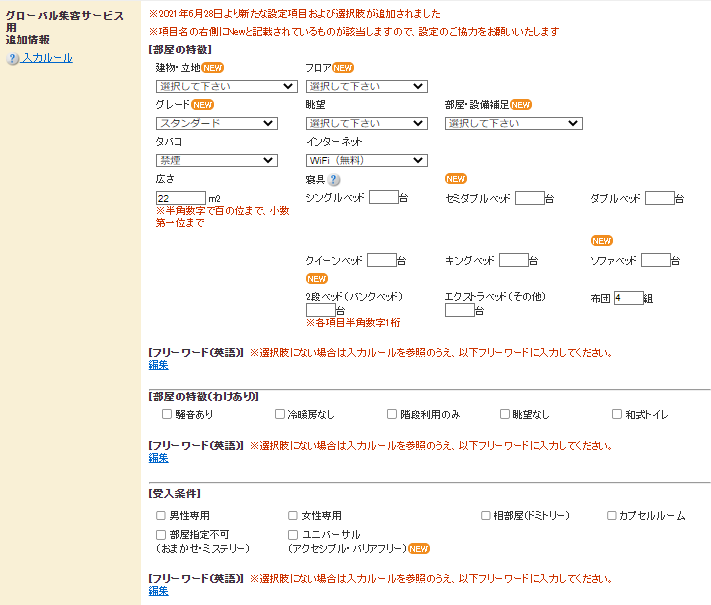Expand the タバコ dropdown showing 禁煙

pyautogui.click(x=216, y=160)
